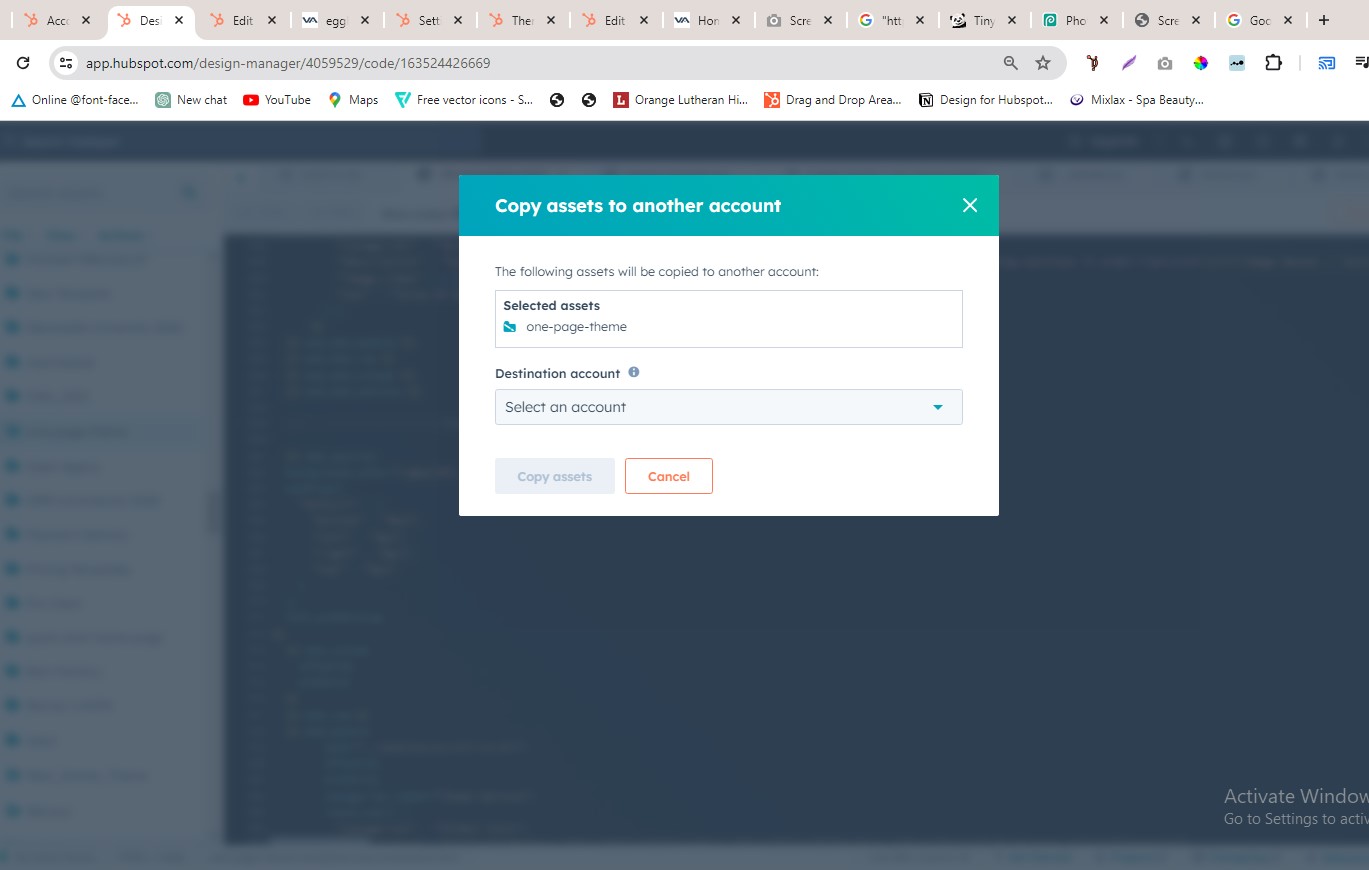Screen dimensions: 1369x870
Task: Open the Destination account dropdown
Action: [x=728, y=407]
